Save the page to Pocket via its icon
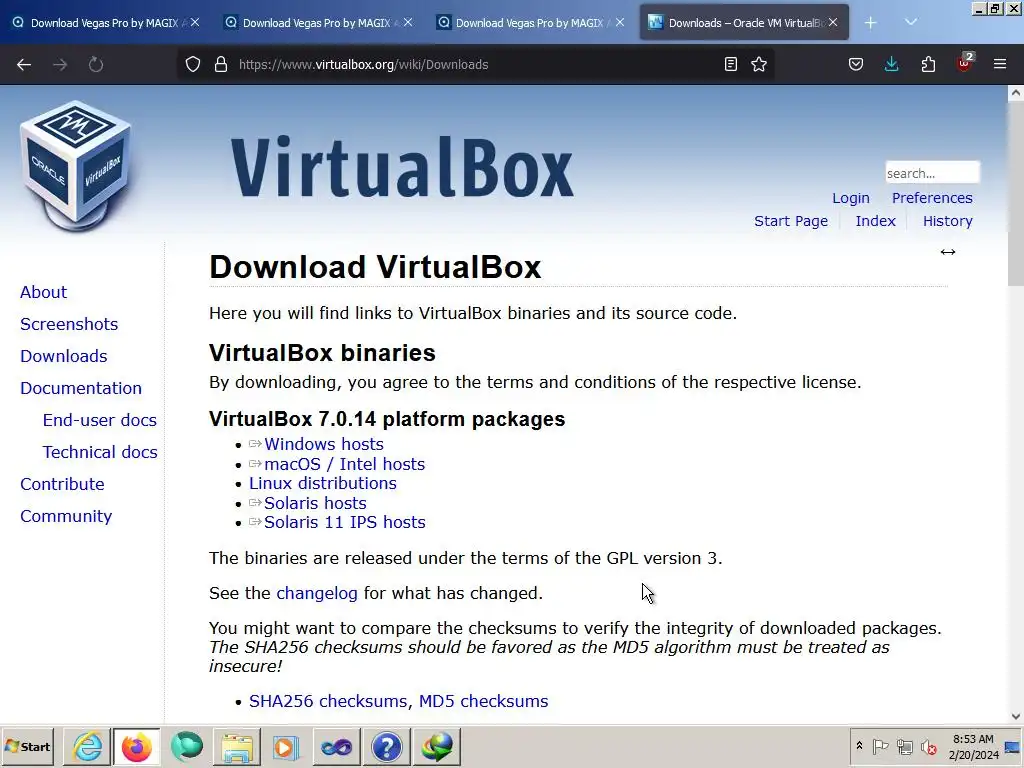The image size is (1024, 768). pos(856,64)
